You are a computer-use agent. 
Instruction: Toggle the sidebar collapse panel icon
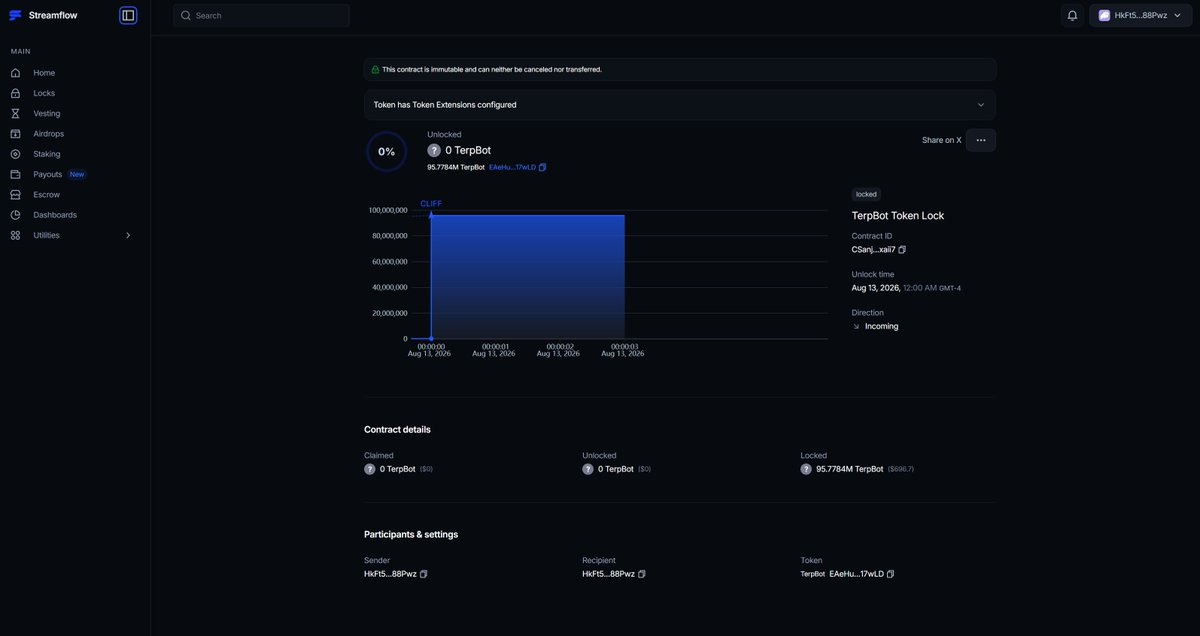[128, 15]
